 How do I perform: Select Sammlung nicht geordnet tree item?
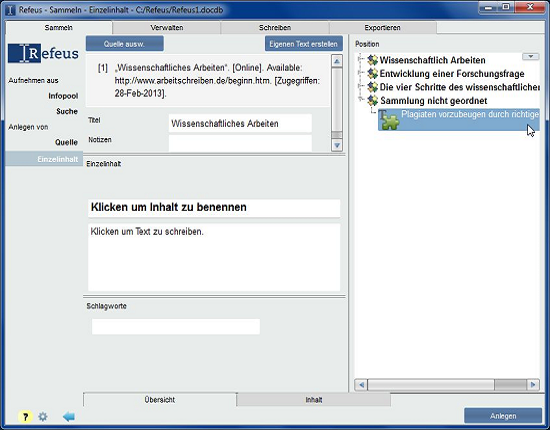[434, 101]
